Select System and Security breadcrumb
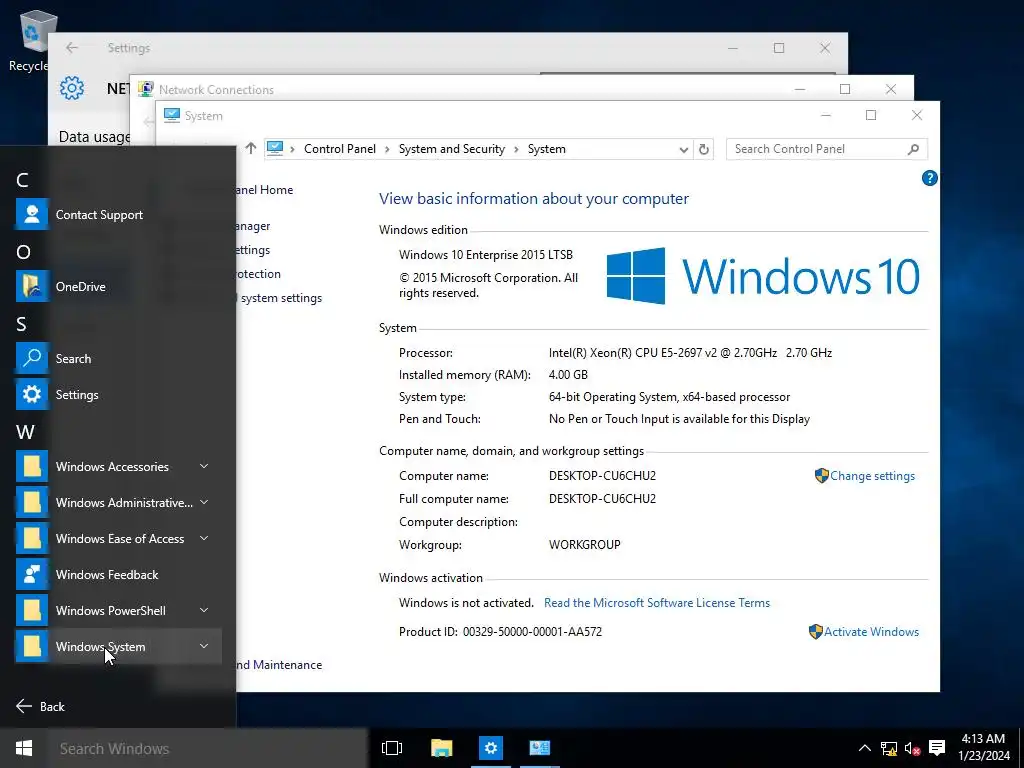 (x=452, y=149)
